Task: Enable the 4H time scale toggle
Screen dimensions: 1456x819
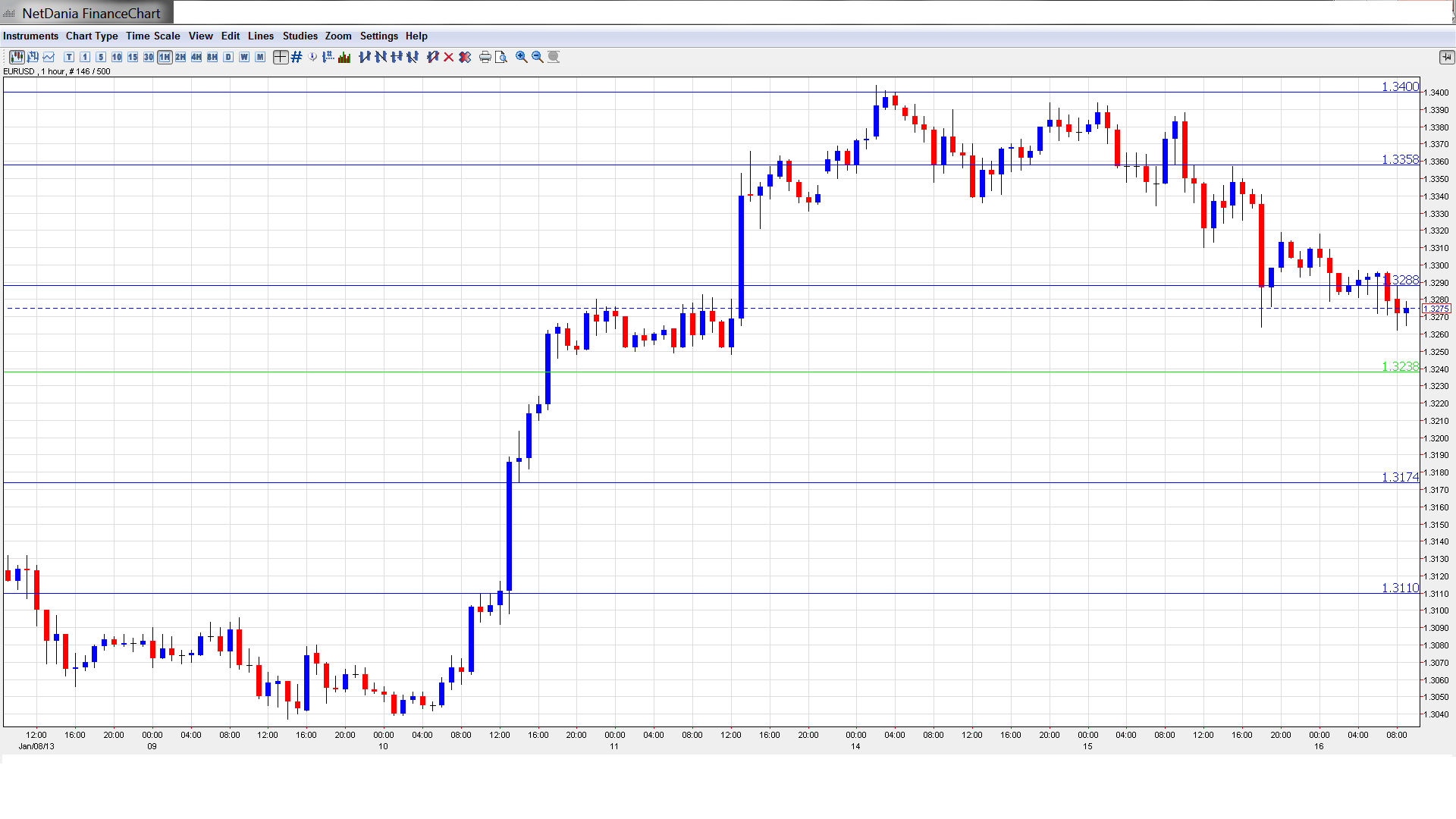Action: pyautogui.click(x=196, y=57)
